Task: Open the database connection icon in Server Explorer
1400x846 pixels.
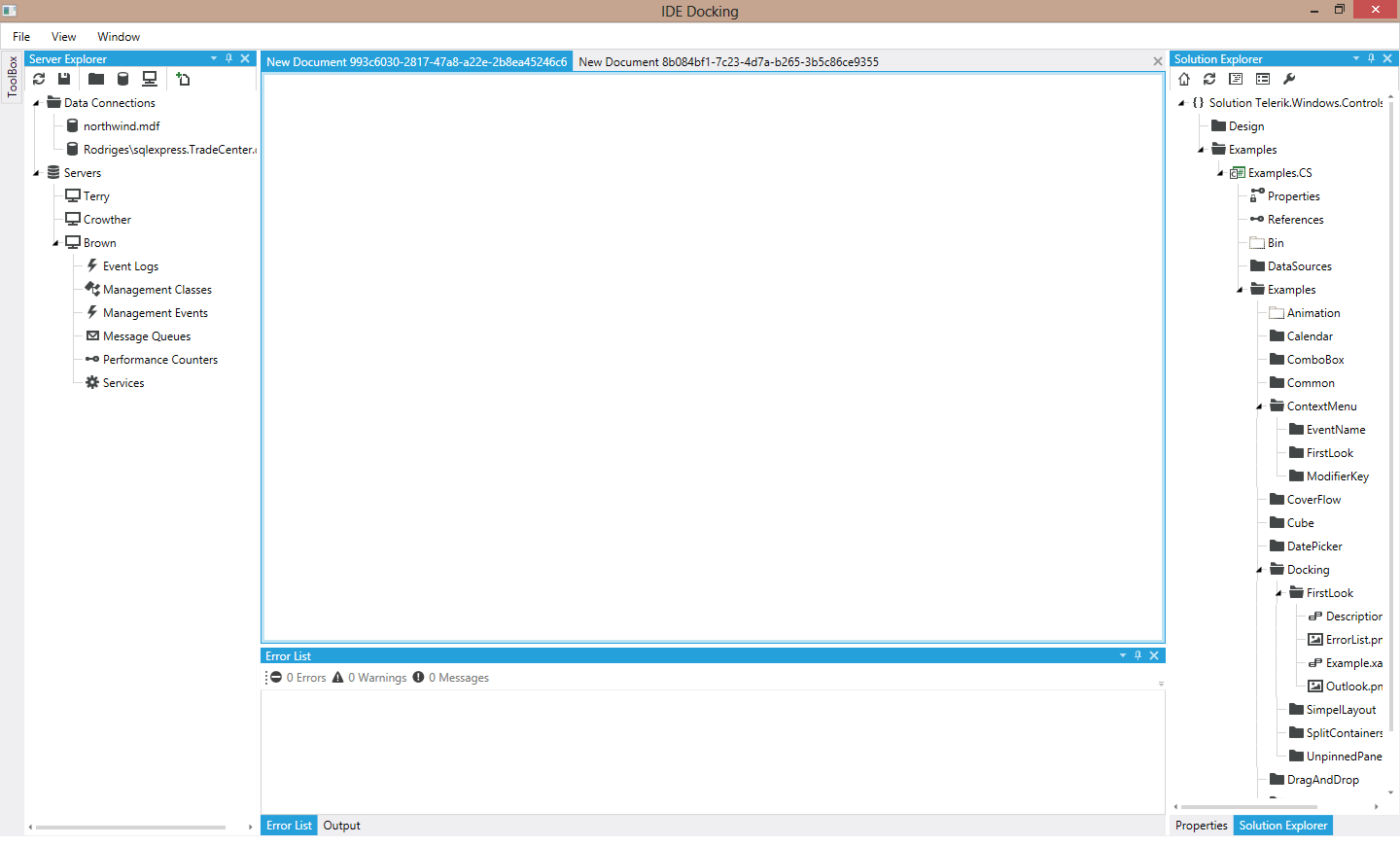Action: point(122,79)
